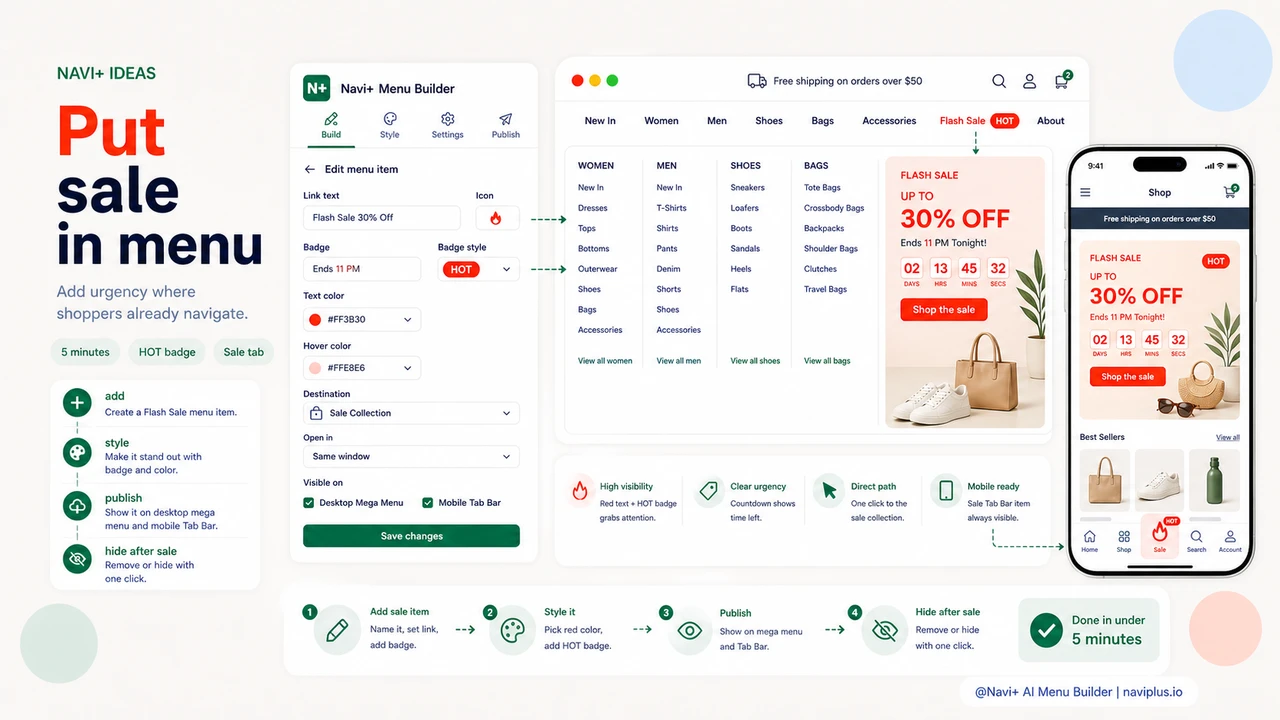
Task: Switch to the Style tab
Action: pos(389,125)
